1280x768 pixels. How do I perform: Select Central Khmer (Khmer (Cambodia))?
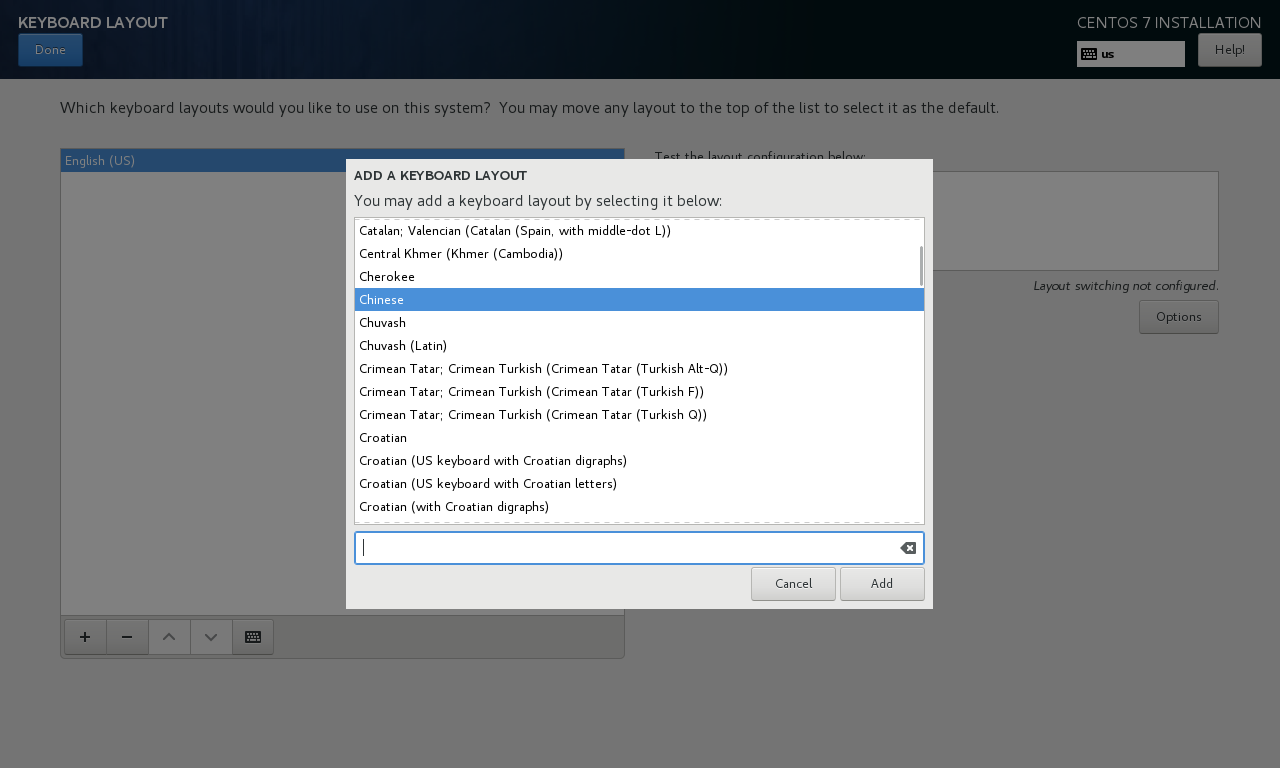[x=639, y=254]
